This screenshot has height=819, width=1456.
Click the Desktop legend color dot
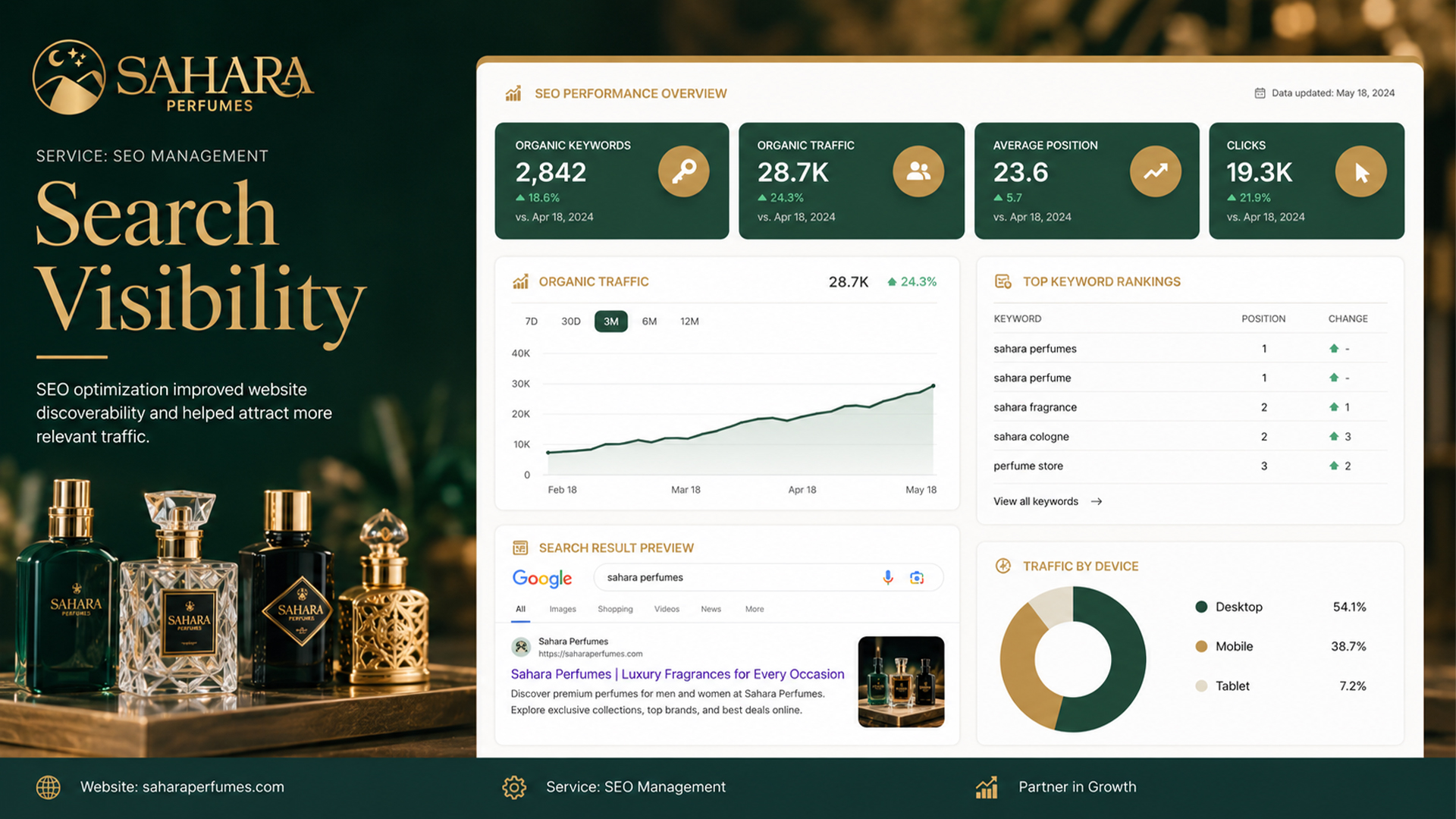[x=1201, y=607]
